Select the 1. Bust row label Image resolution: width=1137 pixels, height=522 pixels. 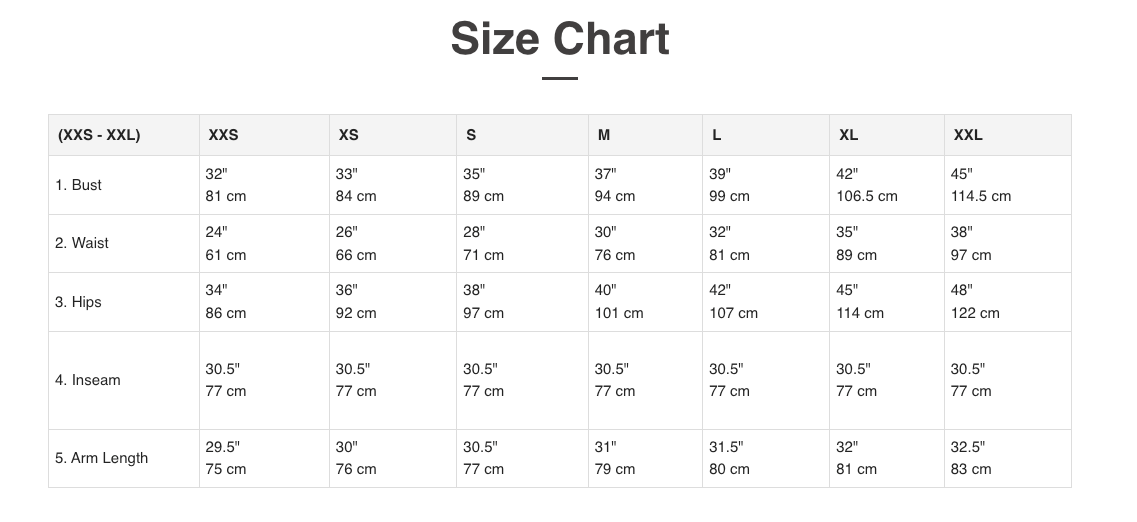[79, 185]
